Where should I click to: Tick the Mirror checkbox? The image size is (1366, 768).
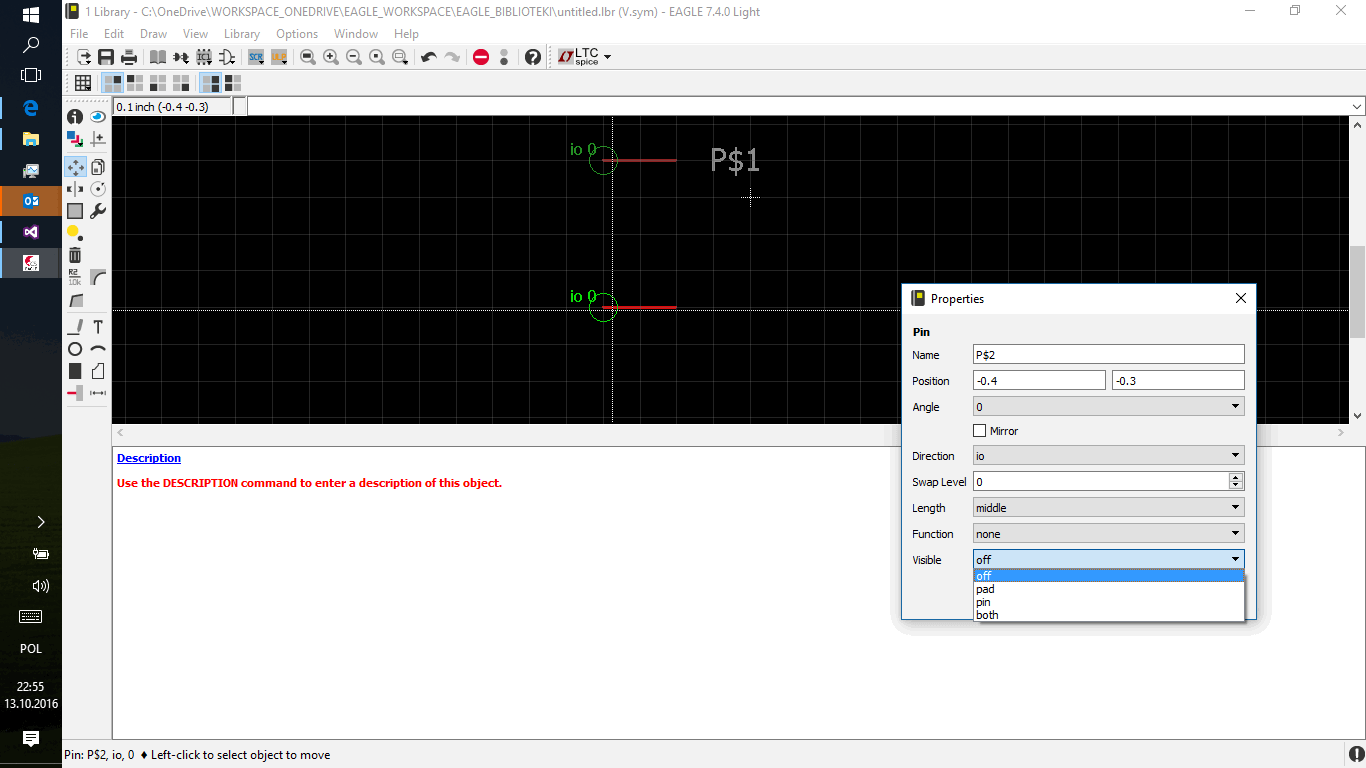979,431
